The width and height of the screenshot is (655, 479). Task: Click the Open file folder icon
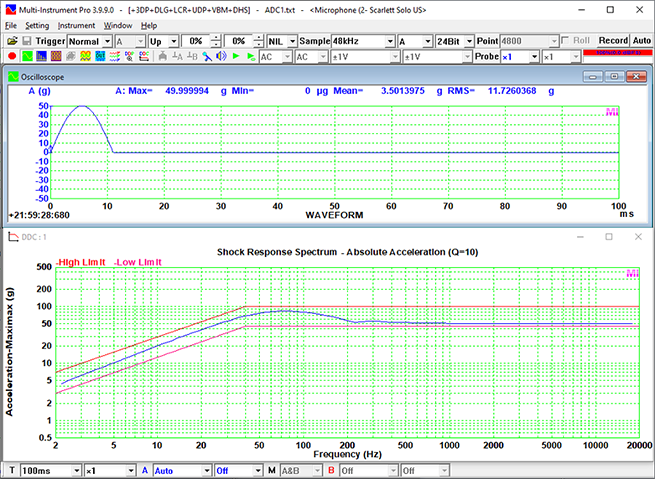11,41
